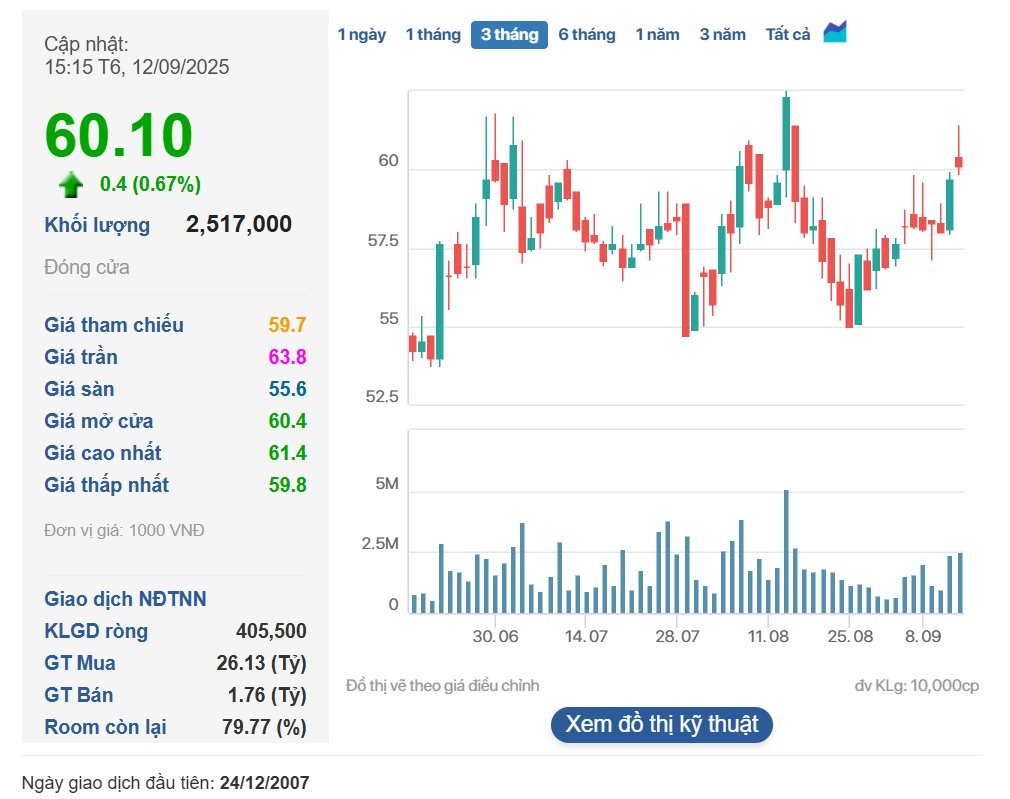Image resolution: width=1010 pixels, height=799 pixels.
Task: Click the Room còn lại percentage
Action: click(x=264, y=727)
